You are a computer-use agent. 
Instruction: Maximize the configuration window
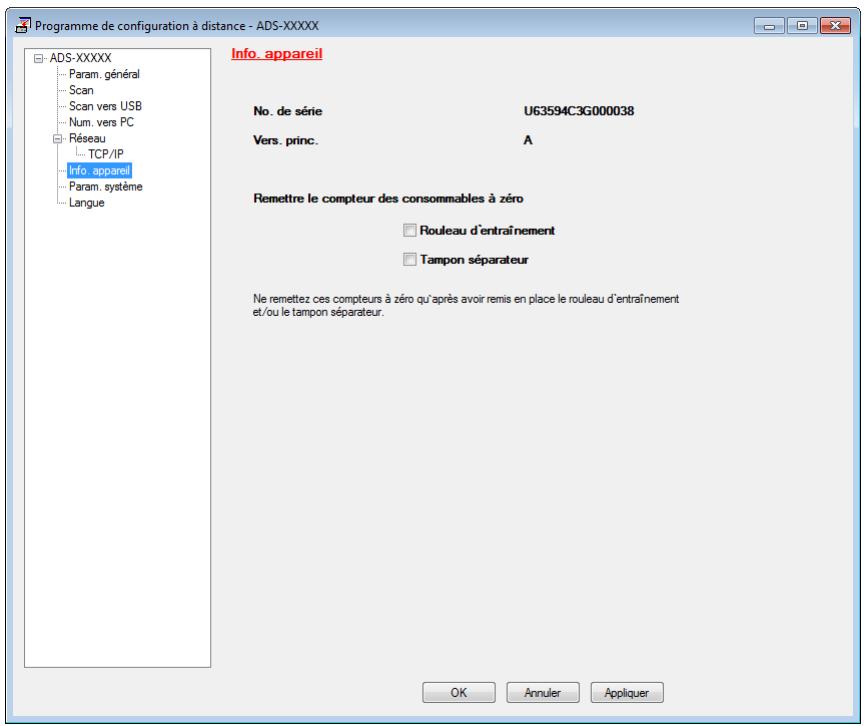[802, 25]
